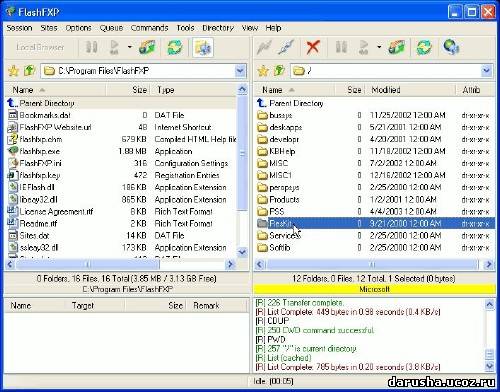
Task: Select Bookmarks.dat in local pane
Action: (45, 115)
